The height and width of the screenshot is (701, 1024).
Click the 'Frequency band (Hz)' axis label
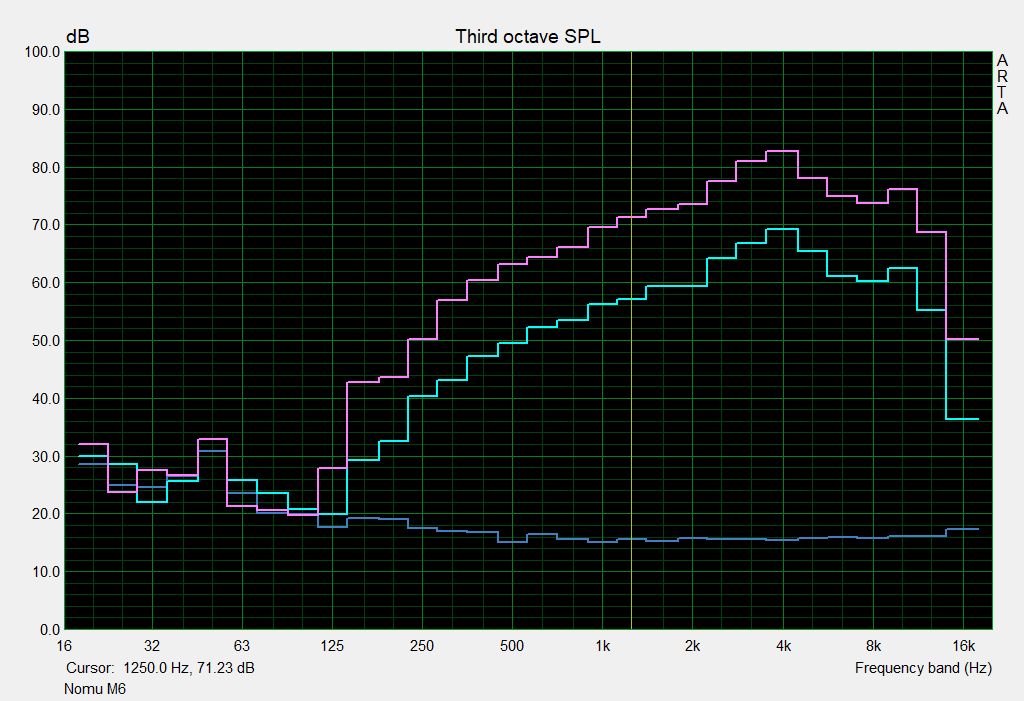[923, 668]
